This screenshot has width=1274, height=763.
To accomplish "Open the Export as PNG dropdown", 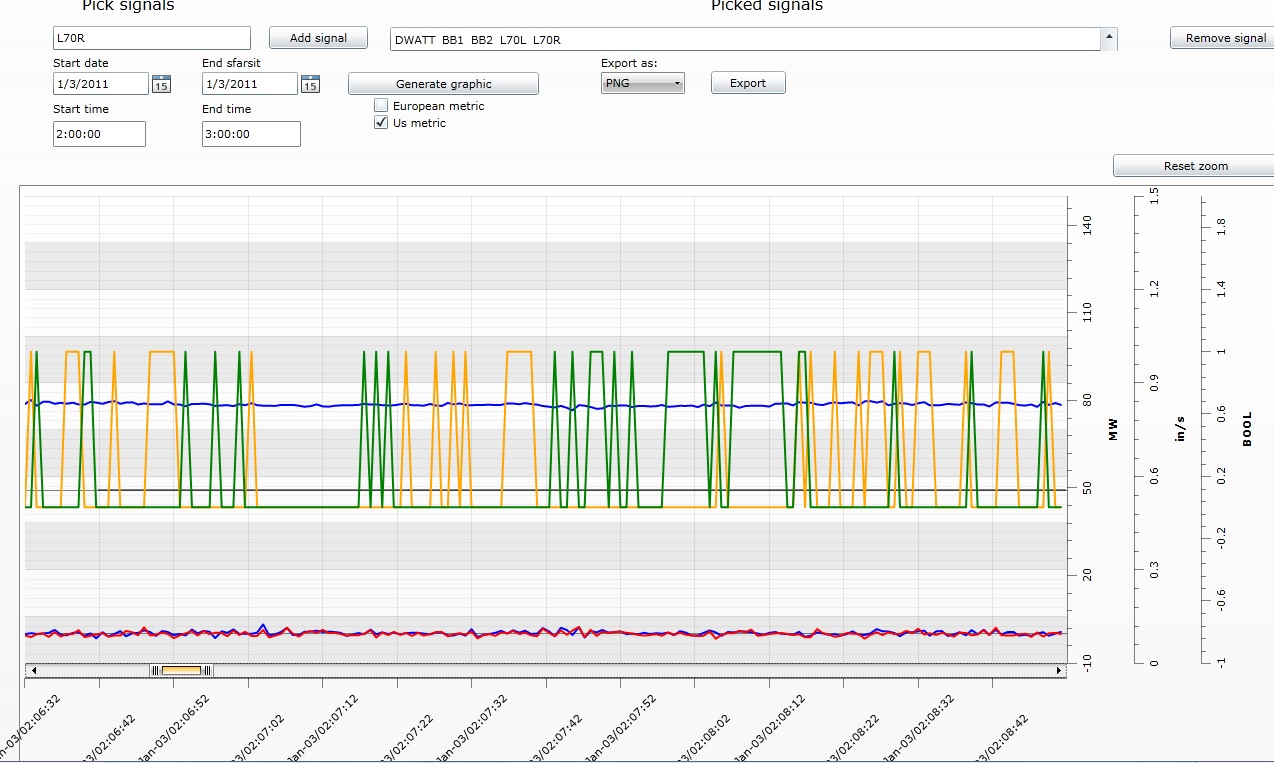I will pos(642,83).
